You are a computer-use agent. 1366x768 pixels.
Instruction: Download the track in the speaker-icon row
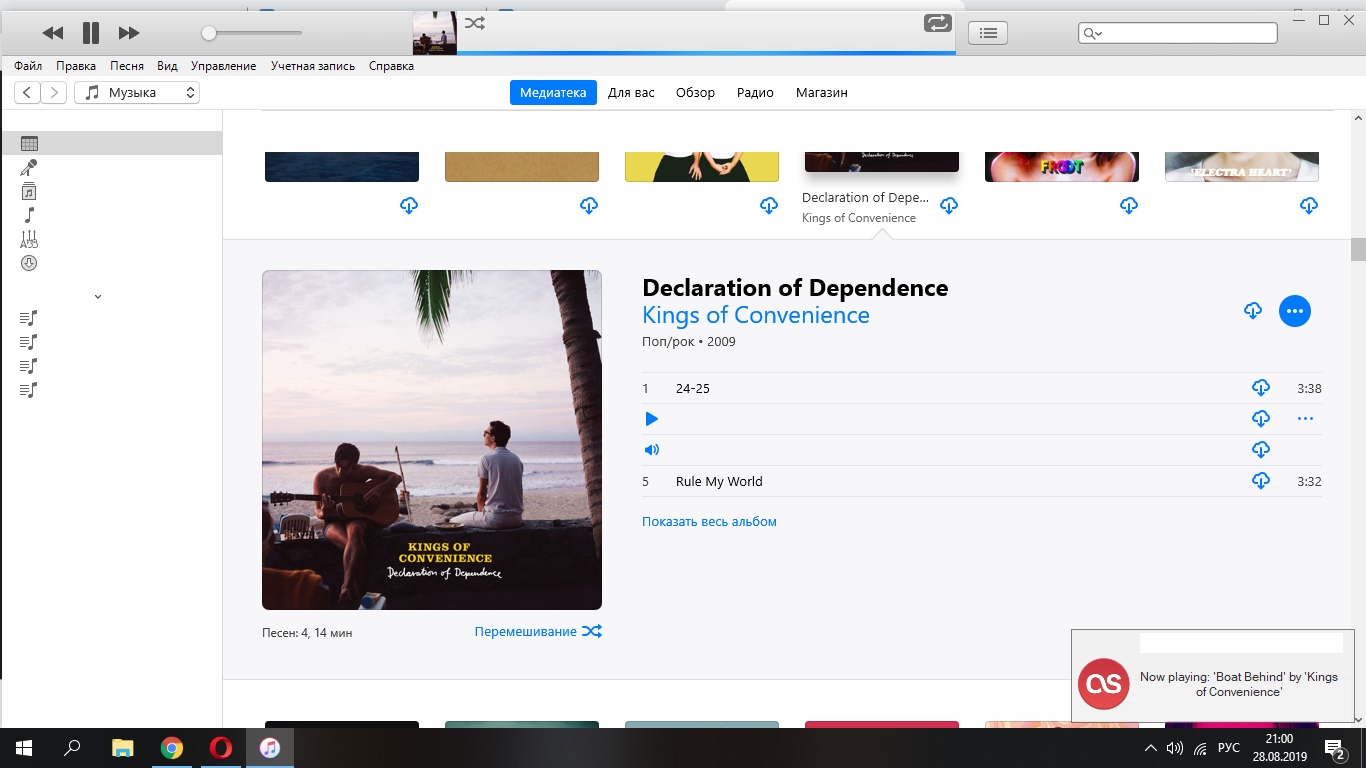pyautogui.click(x=1261, y=450)
